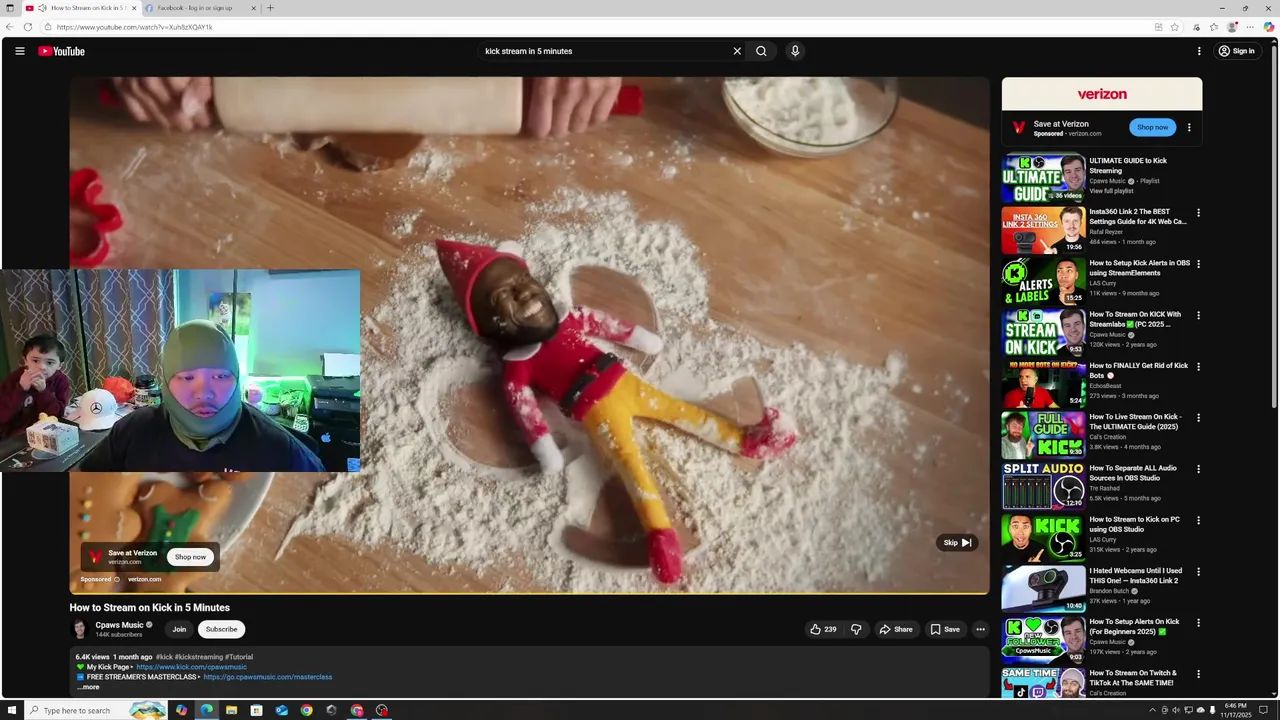
Task: Clear the search box with the X
Action: tap(737, 51)
